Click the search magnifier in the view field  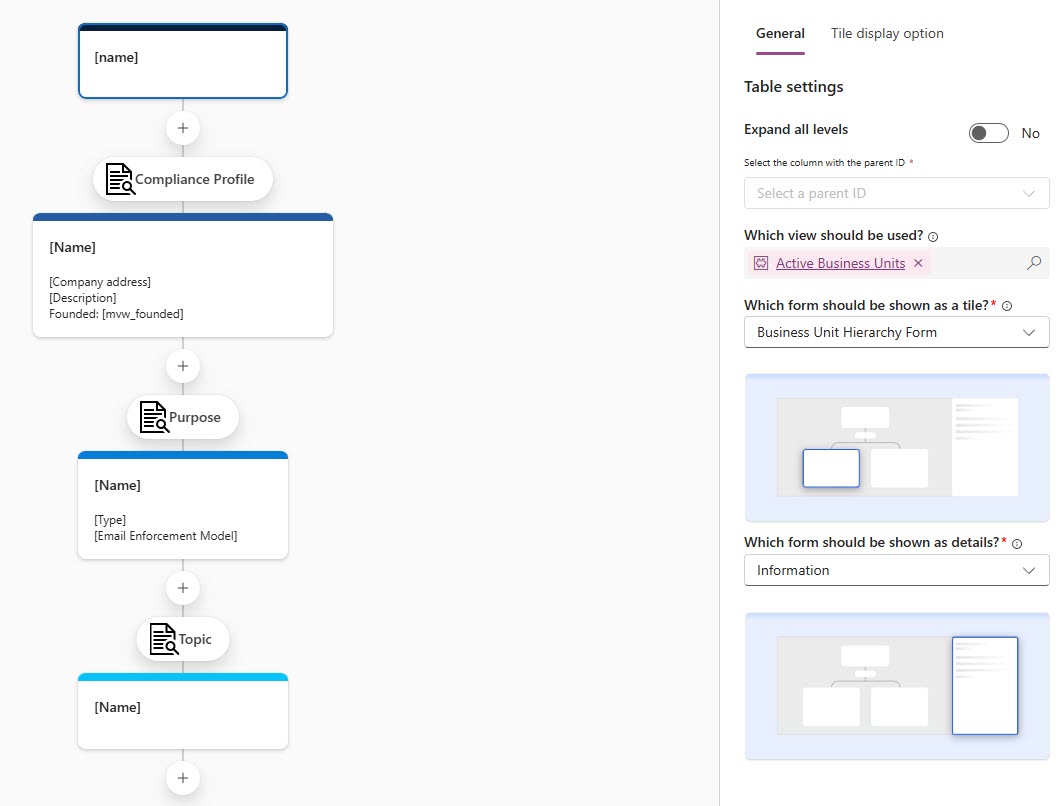1034,263
